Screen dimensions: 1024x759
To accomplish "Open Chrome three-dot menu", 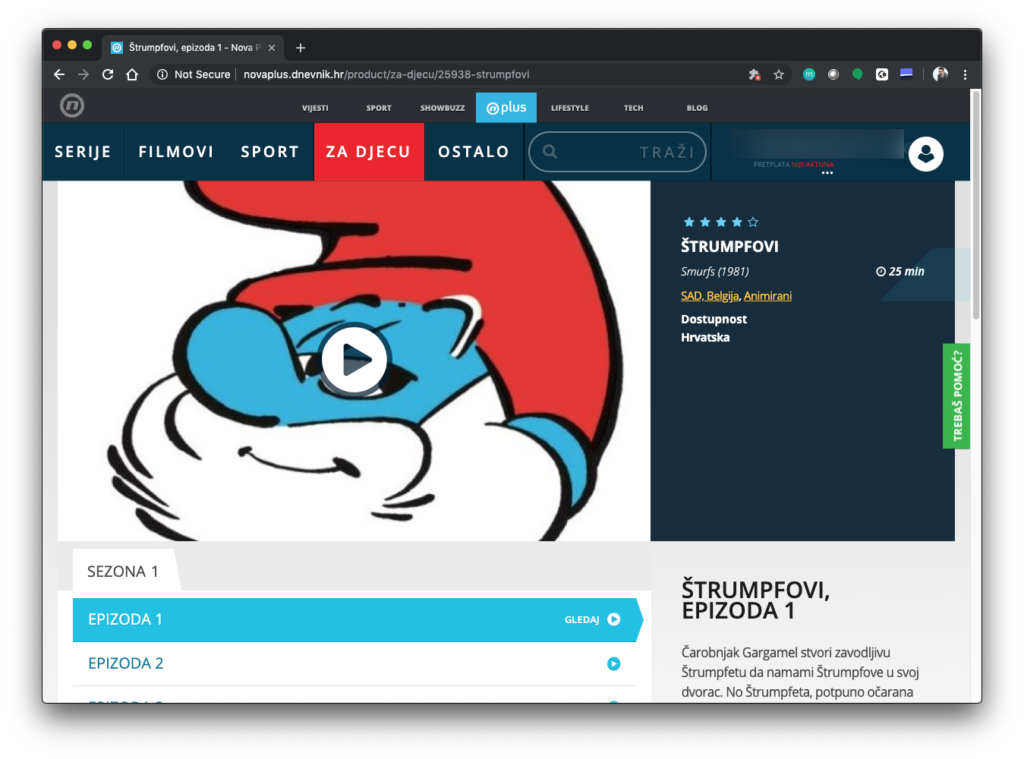I will tap(964, 74).
